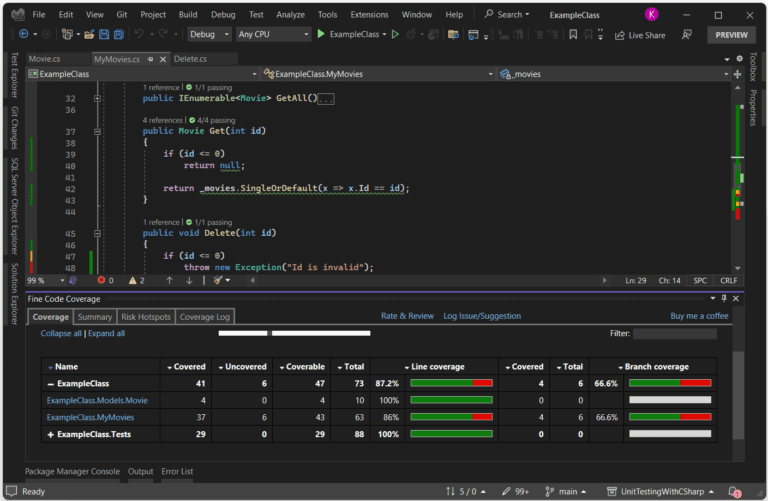Open the Debug configuration dropdown
The height and width of the screenshot is (501, 768).
tap(209, 34)
